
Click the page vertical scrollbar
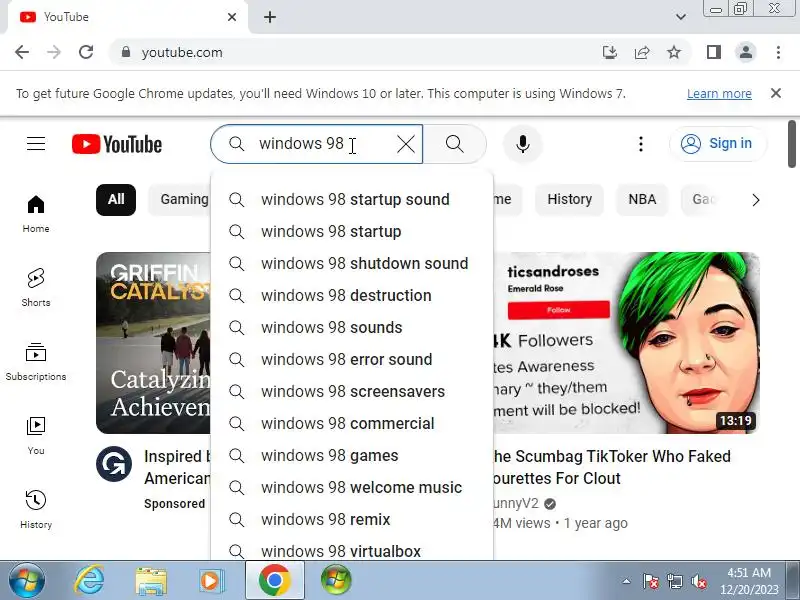[791, 144]
